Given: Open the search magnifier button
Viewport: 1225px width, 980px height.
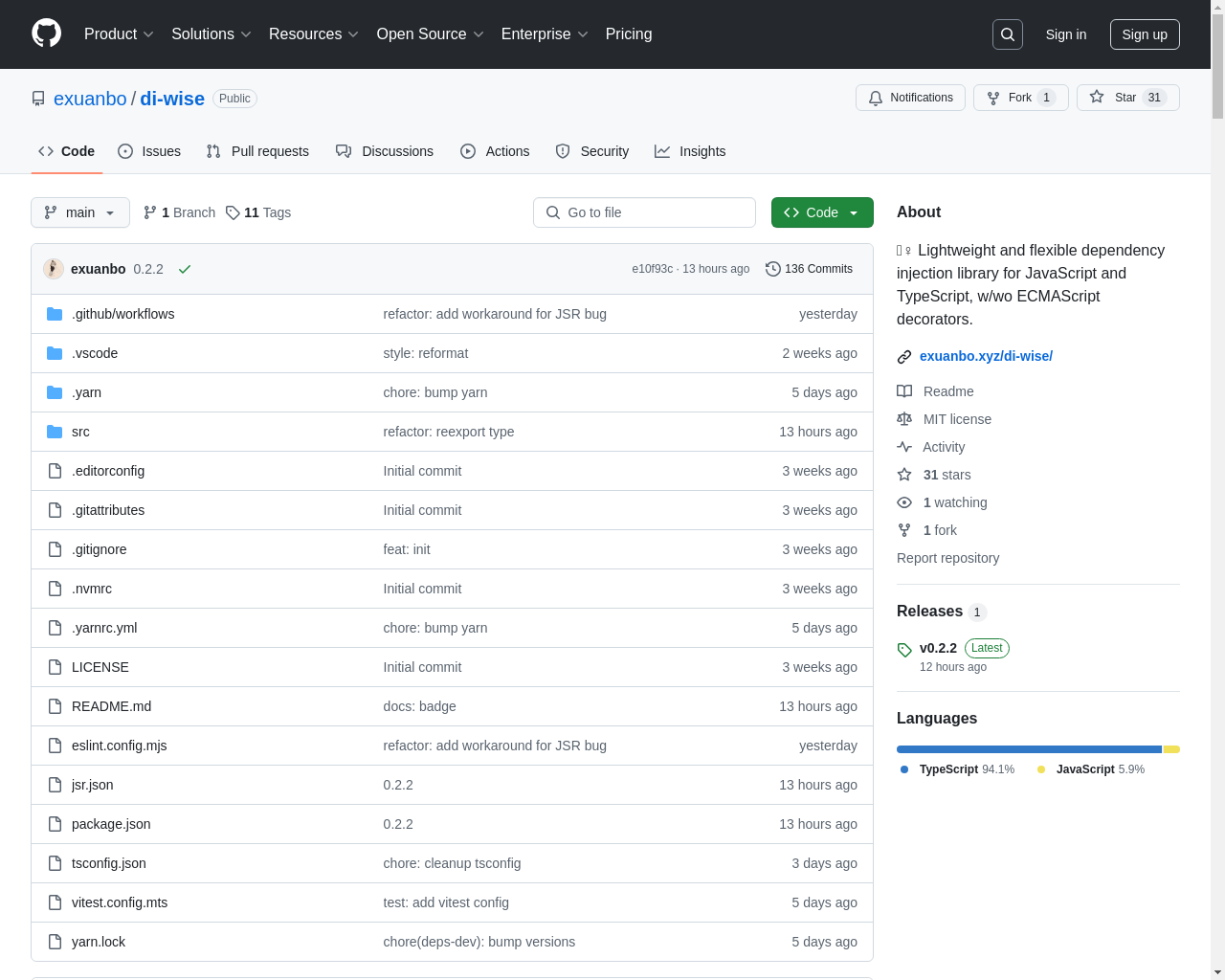Looking at the screenshot, I should (x=1008, y=34).
